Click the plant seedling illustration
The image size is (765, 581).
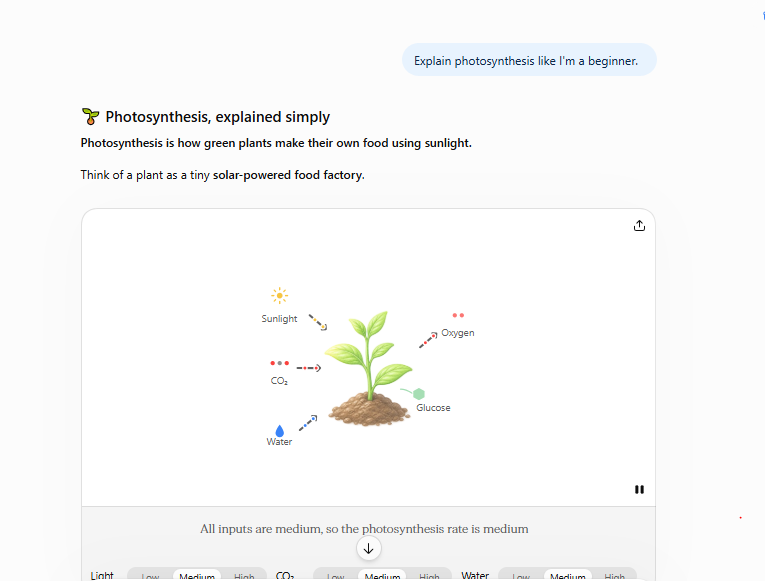click(369, 368)
